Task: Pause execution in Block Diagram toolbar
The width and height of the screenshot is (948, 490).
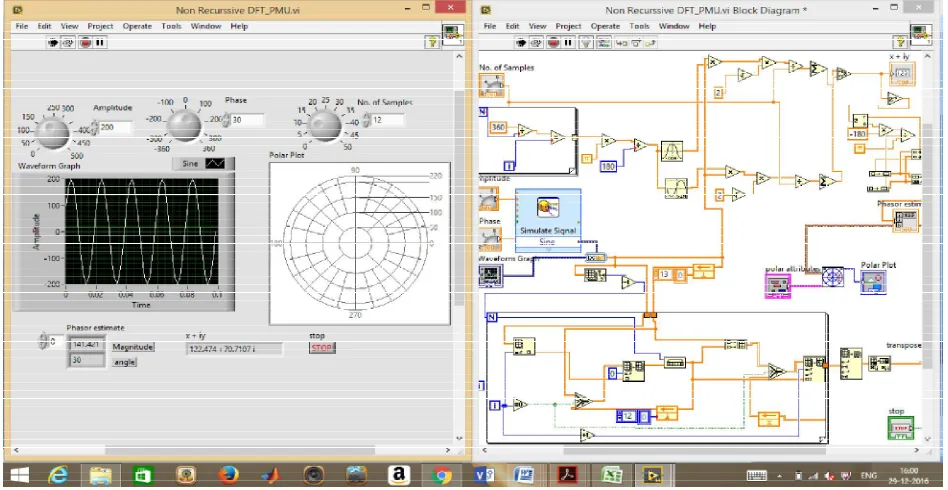Action: [x=568, y=43]
